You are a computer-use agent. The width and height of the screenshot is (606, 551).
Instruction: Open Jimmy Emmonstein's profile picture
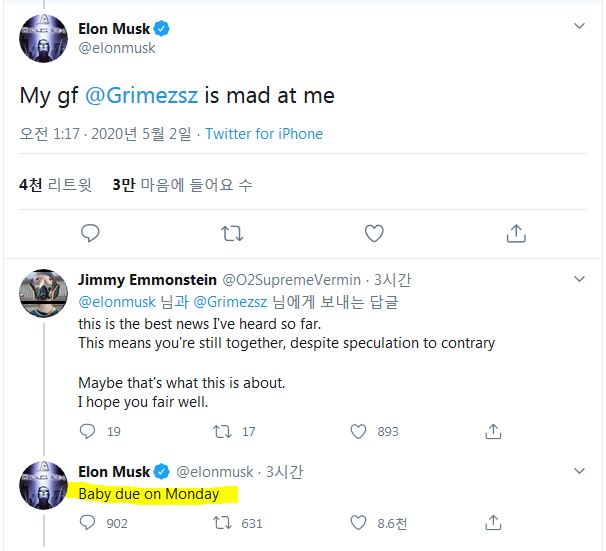point(43,292)
